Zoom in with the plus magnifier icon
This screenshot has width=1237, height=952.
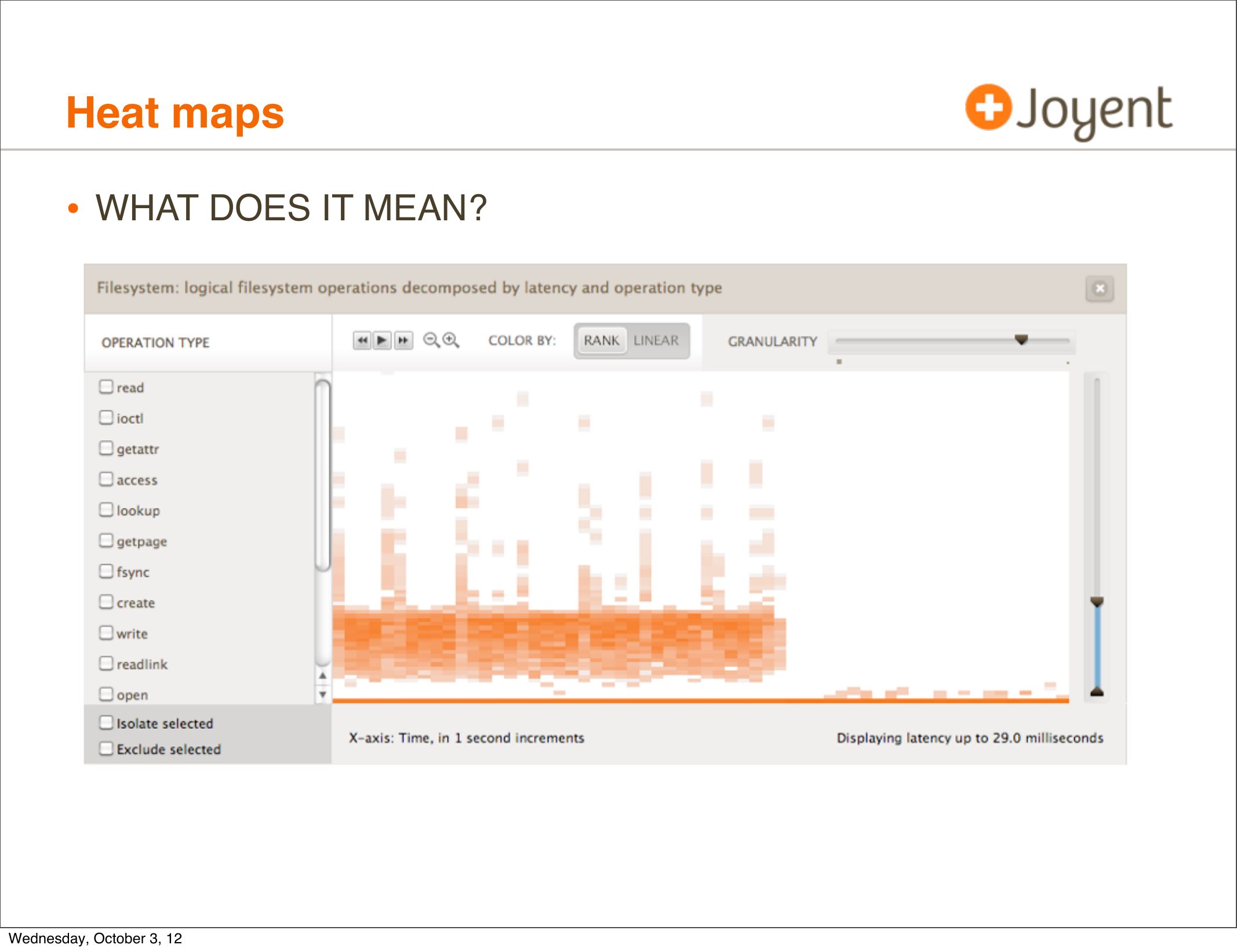[451, 340]
